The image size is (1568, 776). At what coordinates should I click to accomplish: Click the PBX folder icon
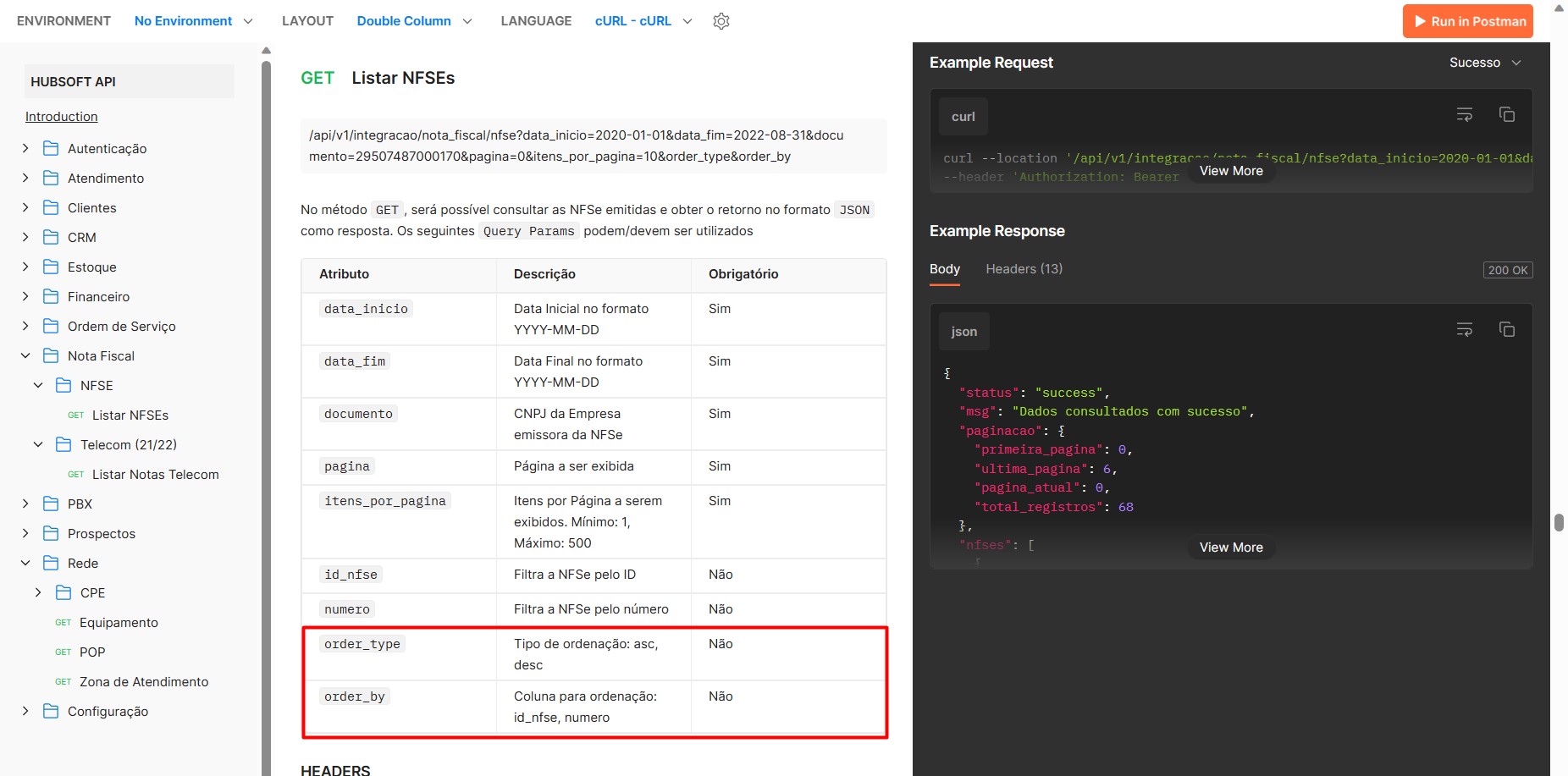51,504
